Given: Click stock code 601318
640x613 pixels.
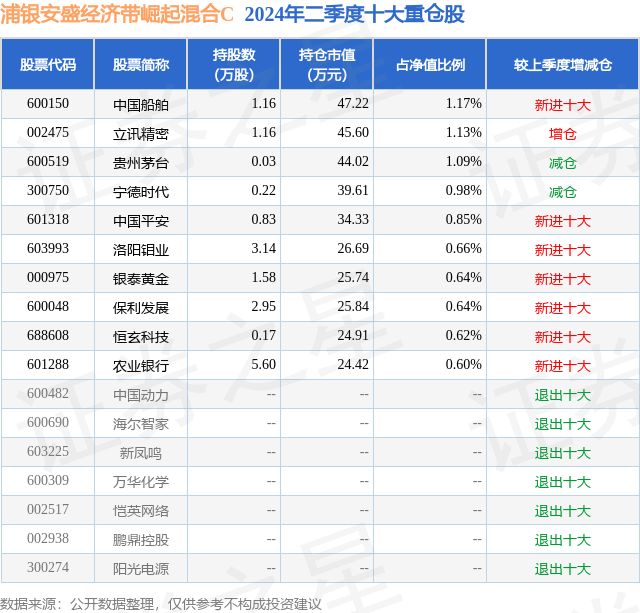Looking at the screenshot, I should tap(48, 220).
